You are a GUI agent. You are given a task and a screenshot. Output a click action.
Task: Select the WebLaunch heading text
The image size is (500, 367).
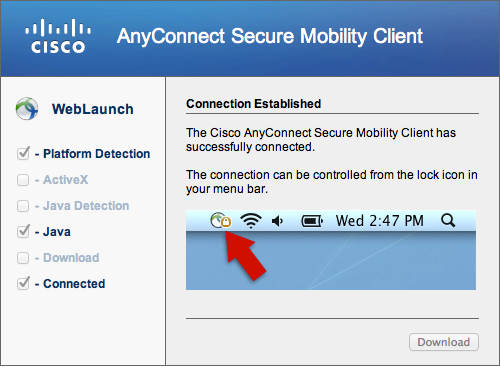pyautogui.click(x=93, y=109)
